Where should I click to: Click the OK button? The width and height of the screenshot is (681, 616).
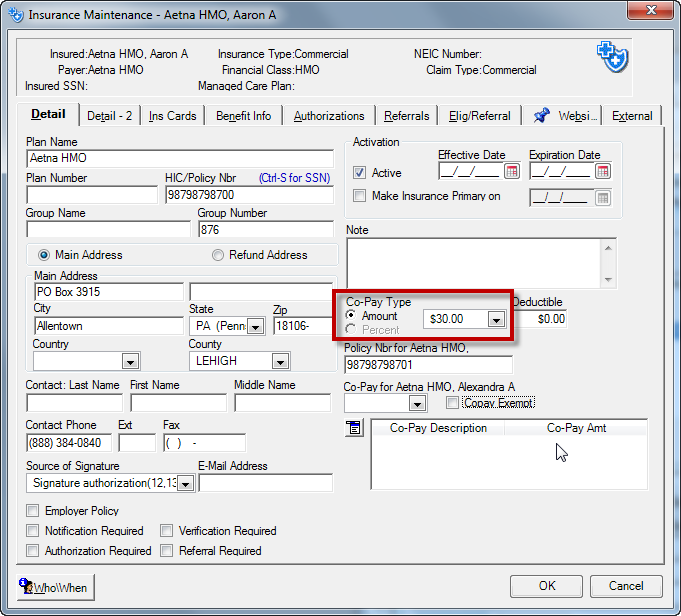coord(546,586)
